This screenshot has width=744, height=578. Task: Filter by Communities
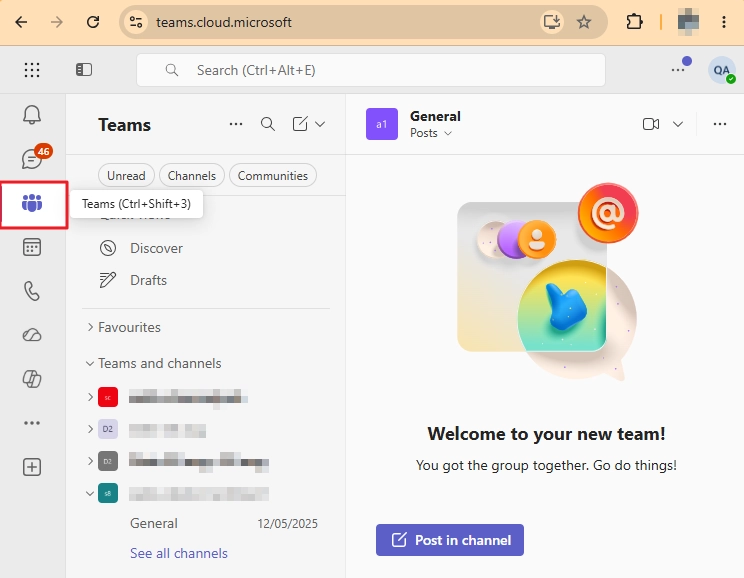[273, 176]
